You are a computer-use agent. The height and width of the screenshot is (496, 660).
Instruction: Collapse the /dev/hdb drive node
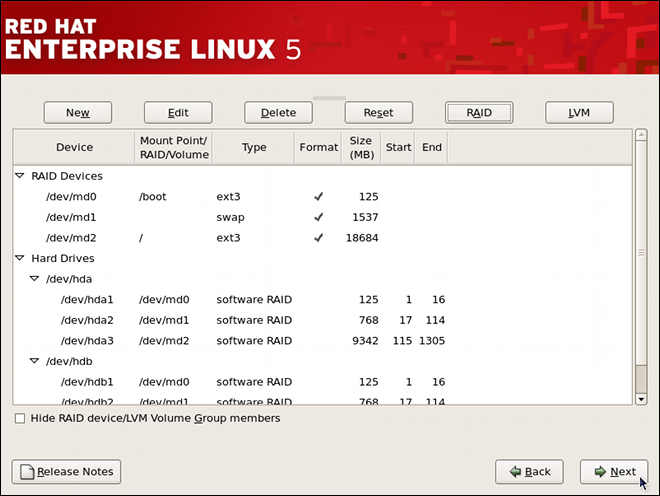coord(35,361)
